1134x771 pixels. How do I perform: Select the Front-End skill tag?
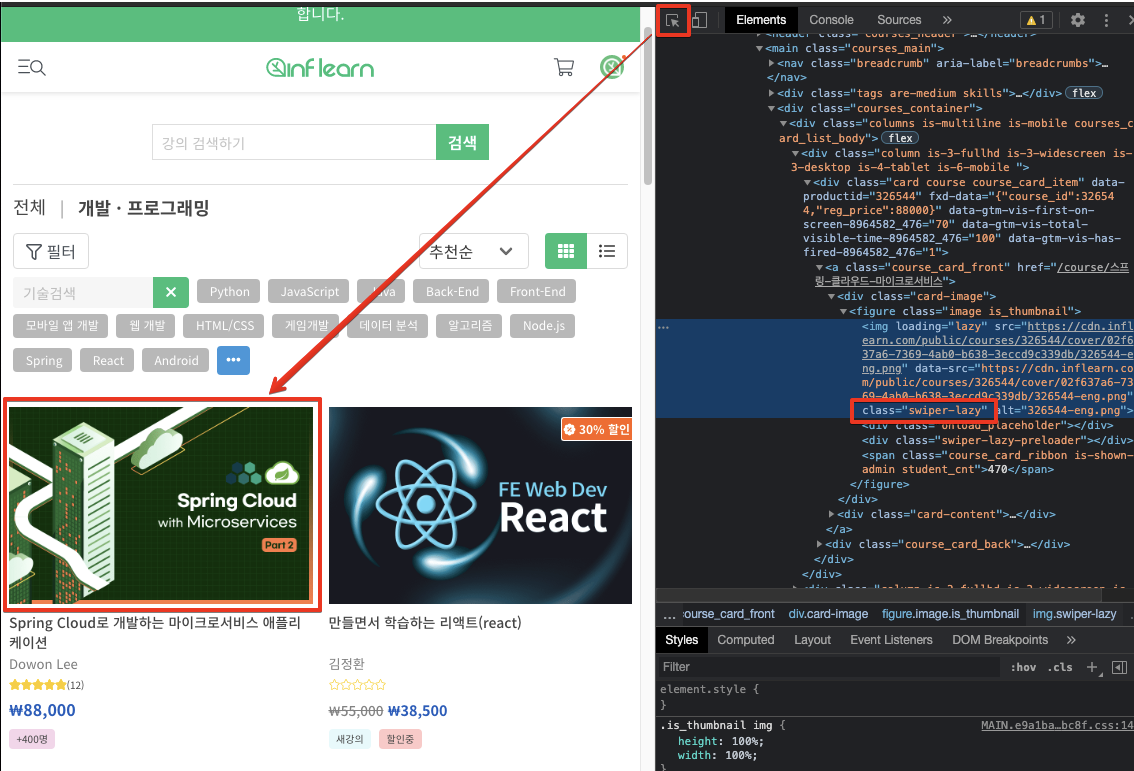(537, 291)
